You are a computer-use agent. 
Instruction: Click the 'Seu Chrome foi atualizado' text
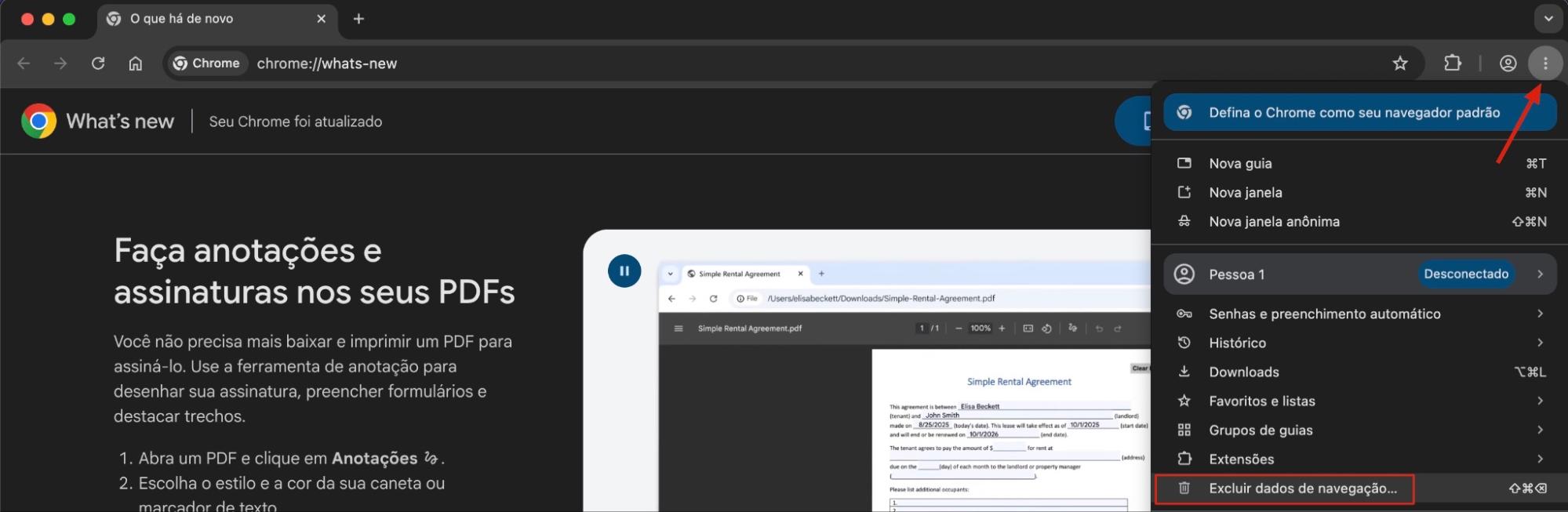pyautogui.click(x=296, y=122)
